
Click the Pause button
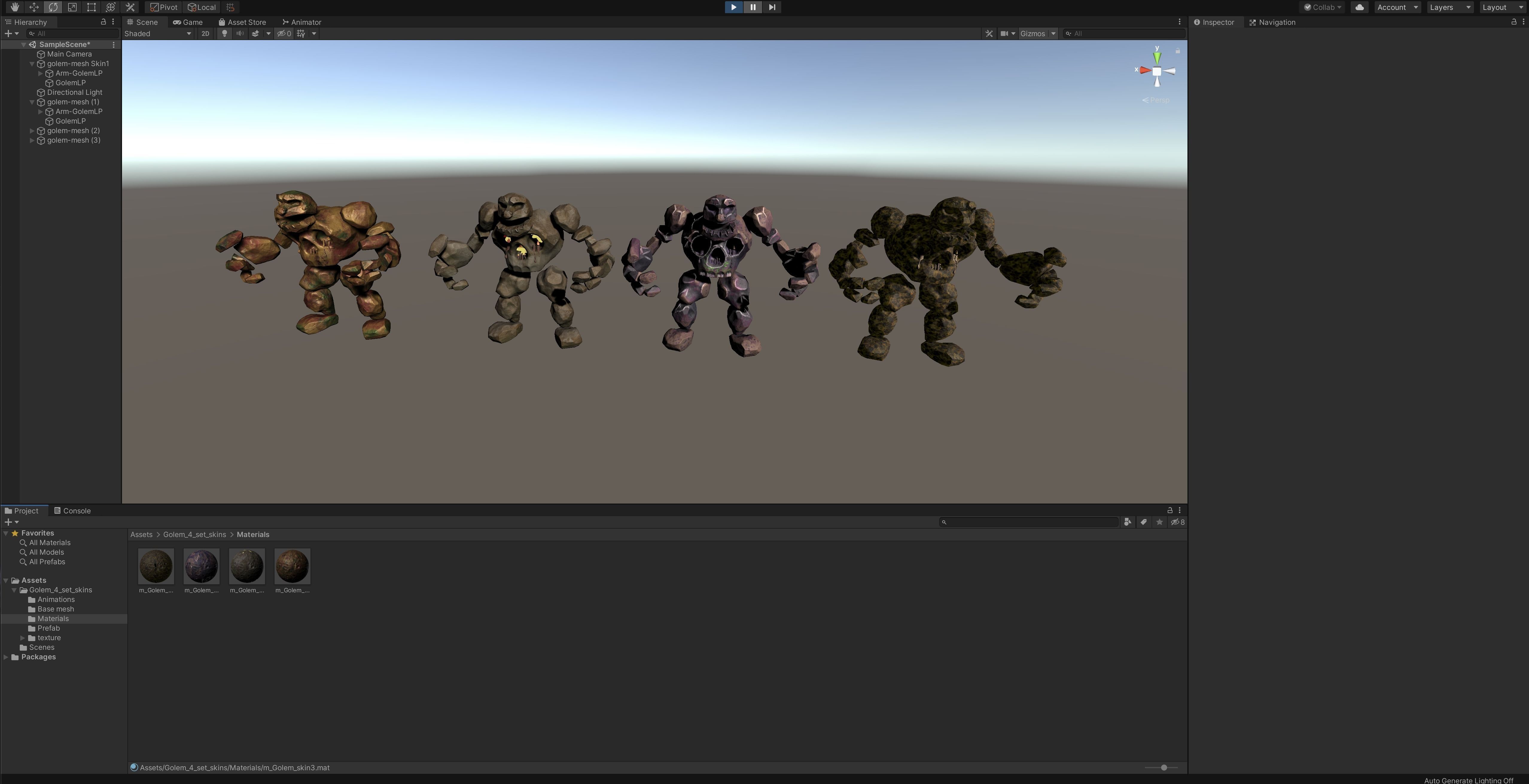pos(753,7)
